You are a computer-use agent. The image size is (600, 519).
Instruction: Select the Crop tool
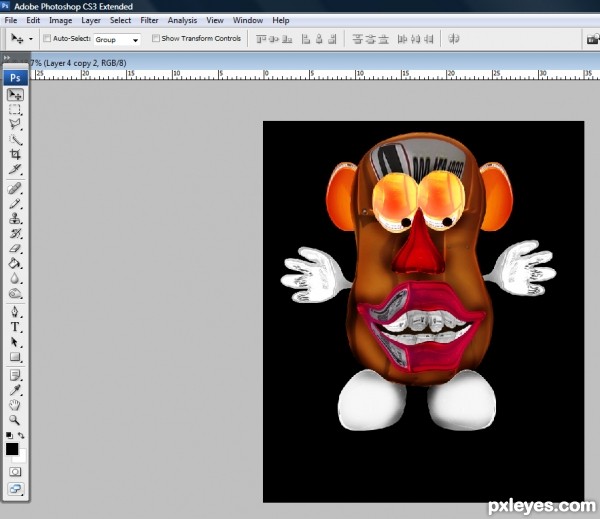click(15, 154)
